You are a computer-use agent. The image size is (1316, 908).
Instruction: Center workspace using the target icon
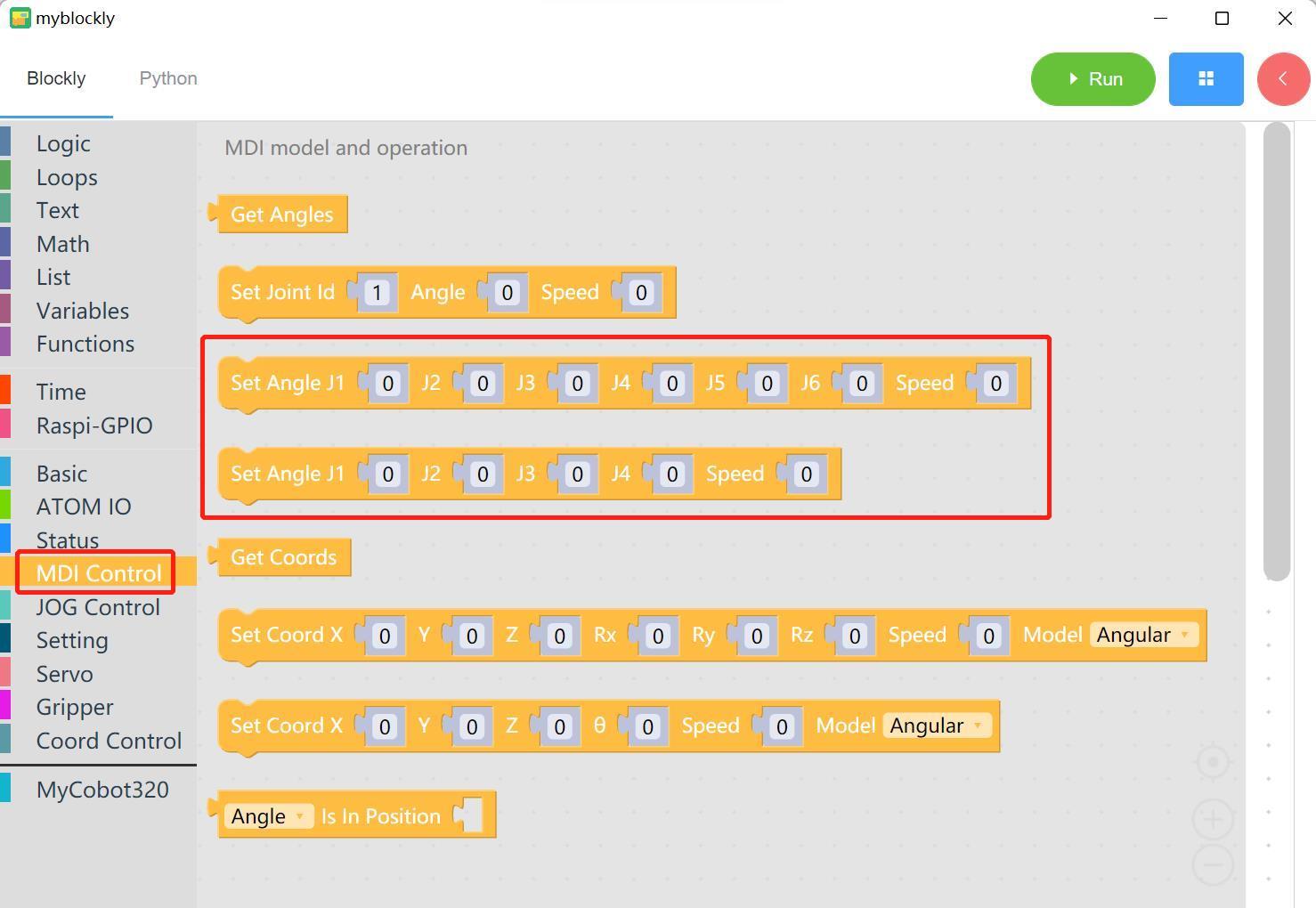pyautogui.click(x=1213, y=762)
